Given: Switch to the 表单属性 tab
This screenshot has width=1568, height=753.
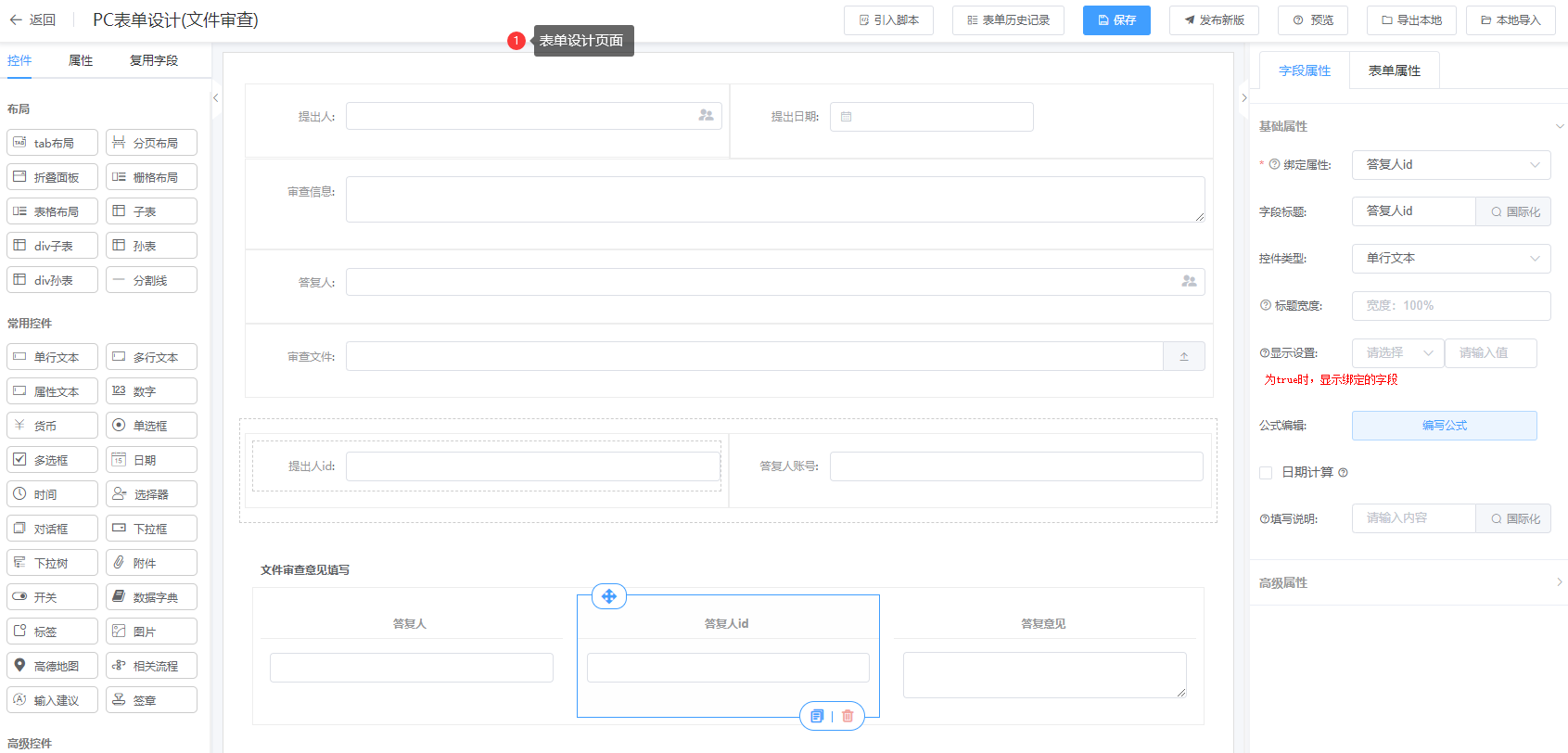Looking at the screenshot, I should (x=1394, y=70).
